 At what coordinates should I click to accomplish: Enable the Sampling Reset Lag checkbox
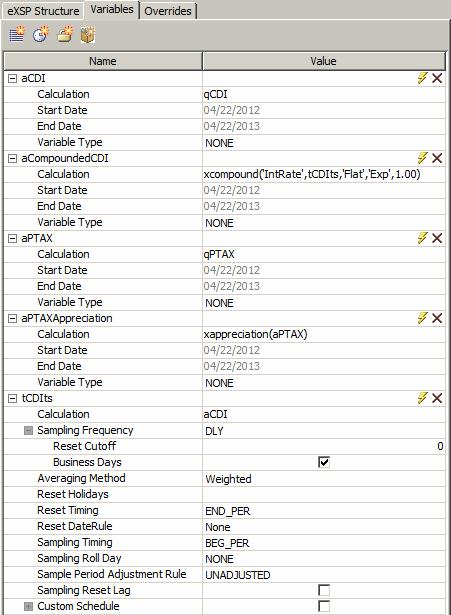click(324, 590)
